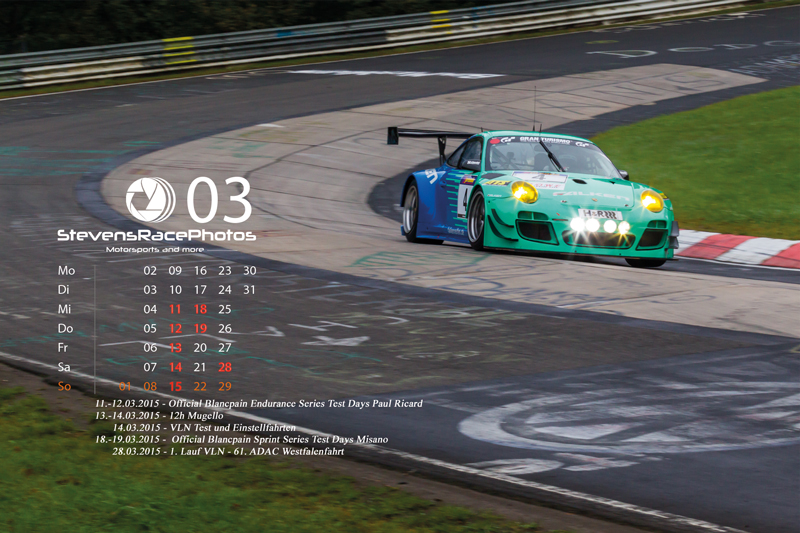The height and width of the screenshot is (533, 800).
Task: Click the 'VLN Test und Einstellfahrten' event
Action: [204, 427]
